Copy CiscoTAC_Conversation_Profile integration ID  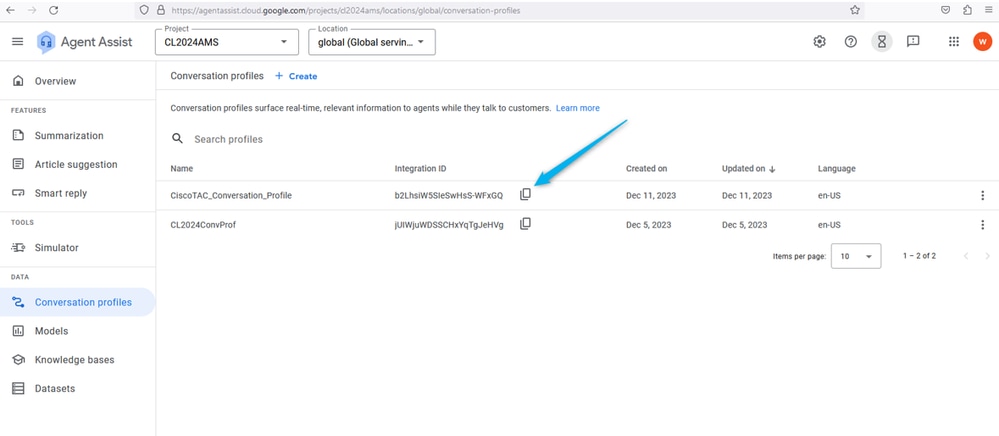pyautogui.click(x=525, y=194)
